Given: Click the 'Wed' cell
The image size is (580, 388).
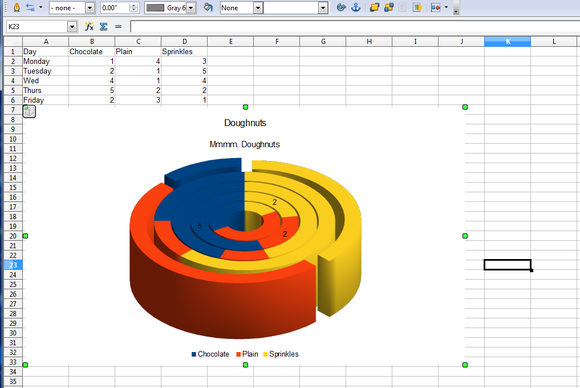Looking at the screenshot, I should pos(45,81).
